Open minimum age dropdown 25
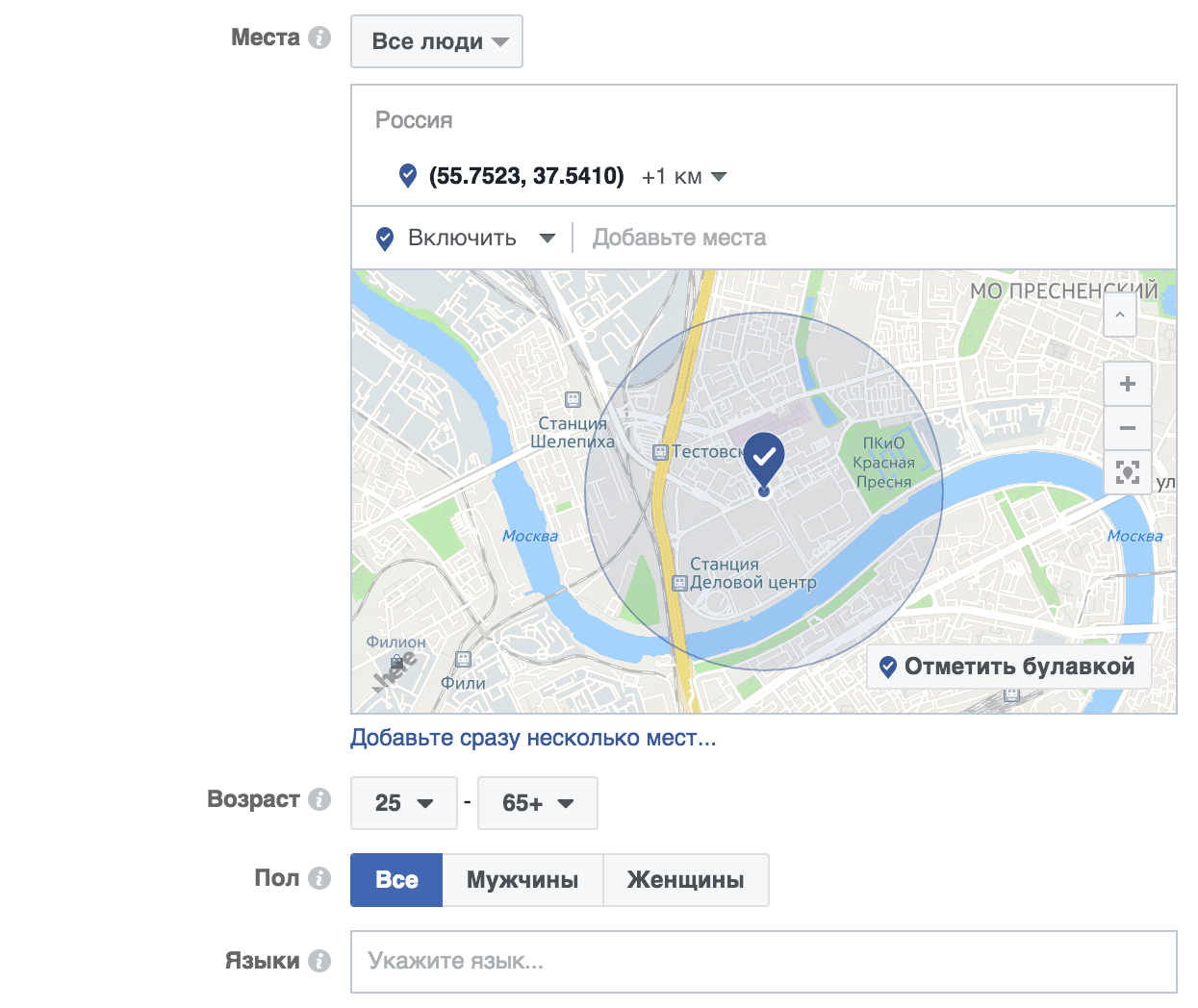The image size is (1198, 1008). 404,803
